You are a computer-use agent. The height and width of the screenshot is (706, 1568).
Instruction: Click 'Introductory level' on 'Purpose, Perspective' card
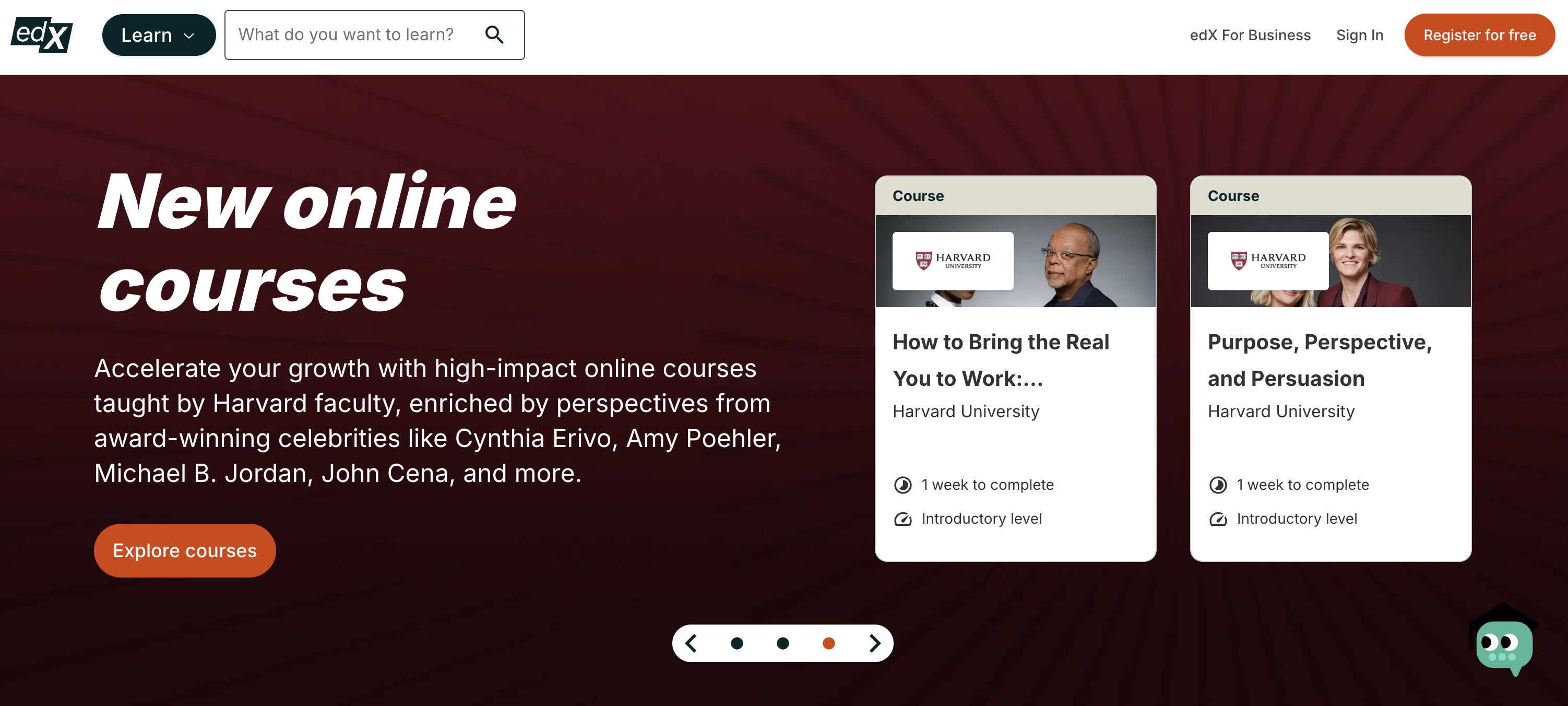tap(1297, 519)
